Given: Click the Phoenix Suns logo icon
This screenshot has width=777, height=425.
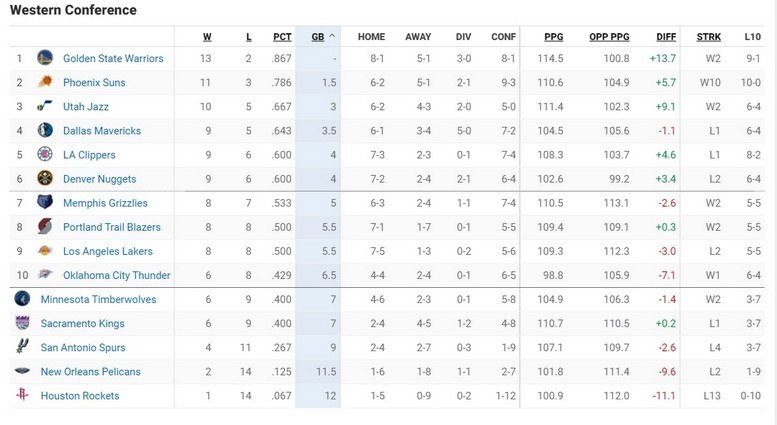Looking at the screenshot, I should pyautogui.click(x=44, y=82).
